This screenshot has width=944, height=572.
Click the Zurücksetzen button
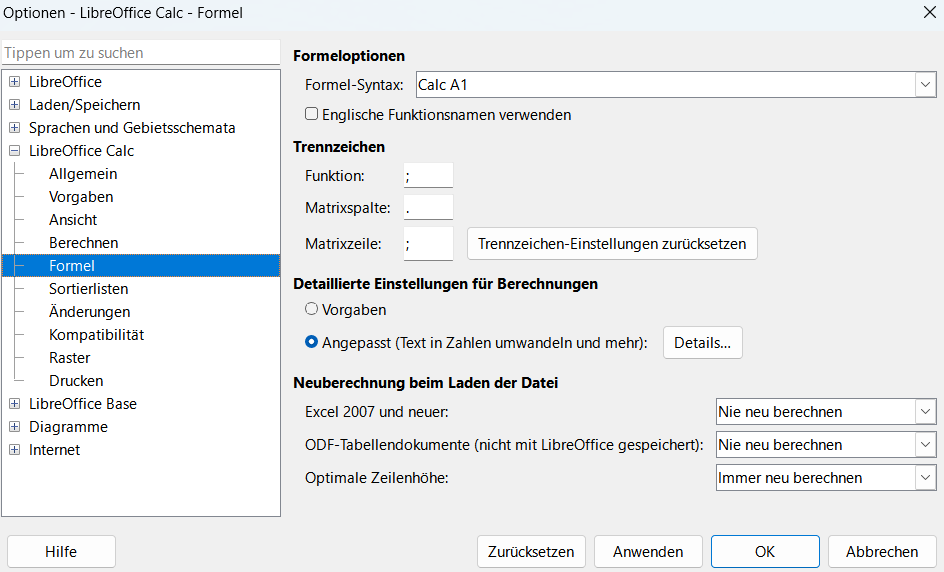point(531,552)
